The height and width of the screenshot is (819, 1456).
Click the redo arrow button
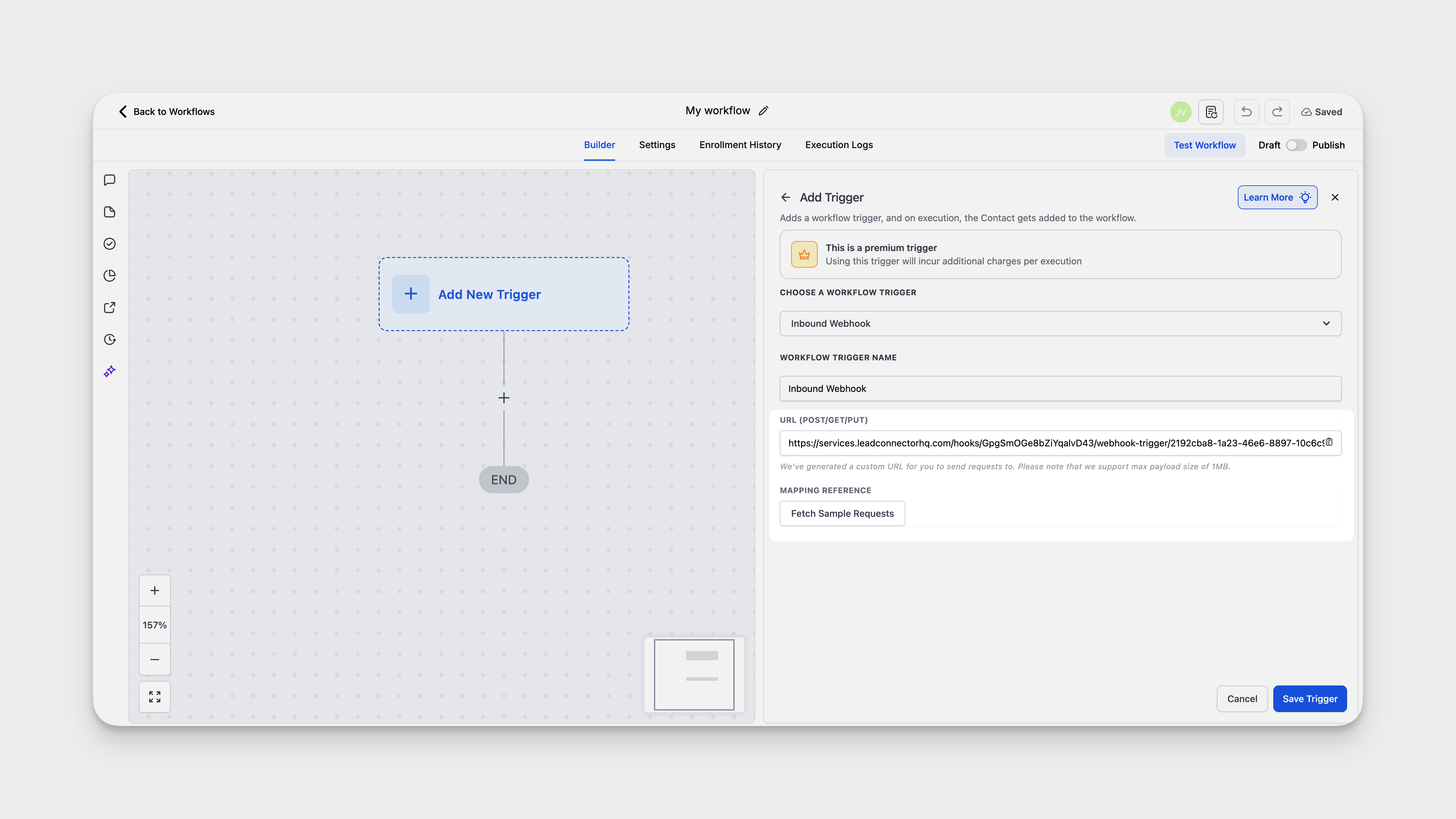click(x=1277, y=112)
